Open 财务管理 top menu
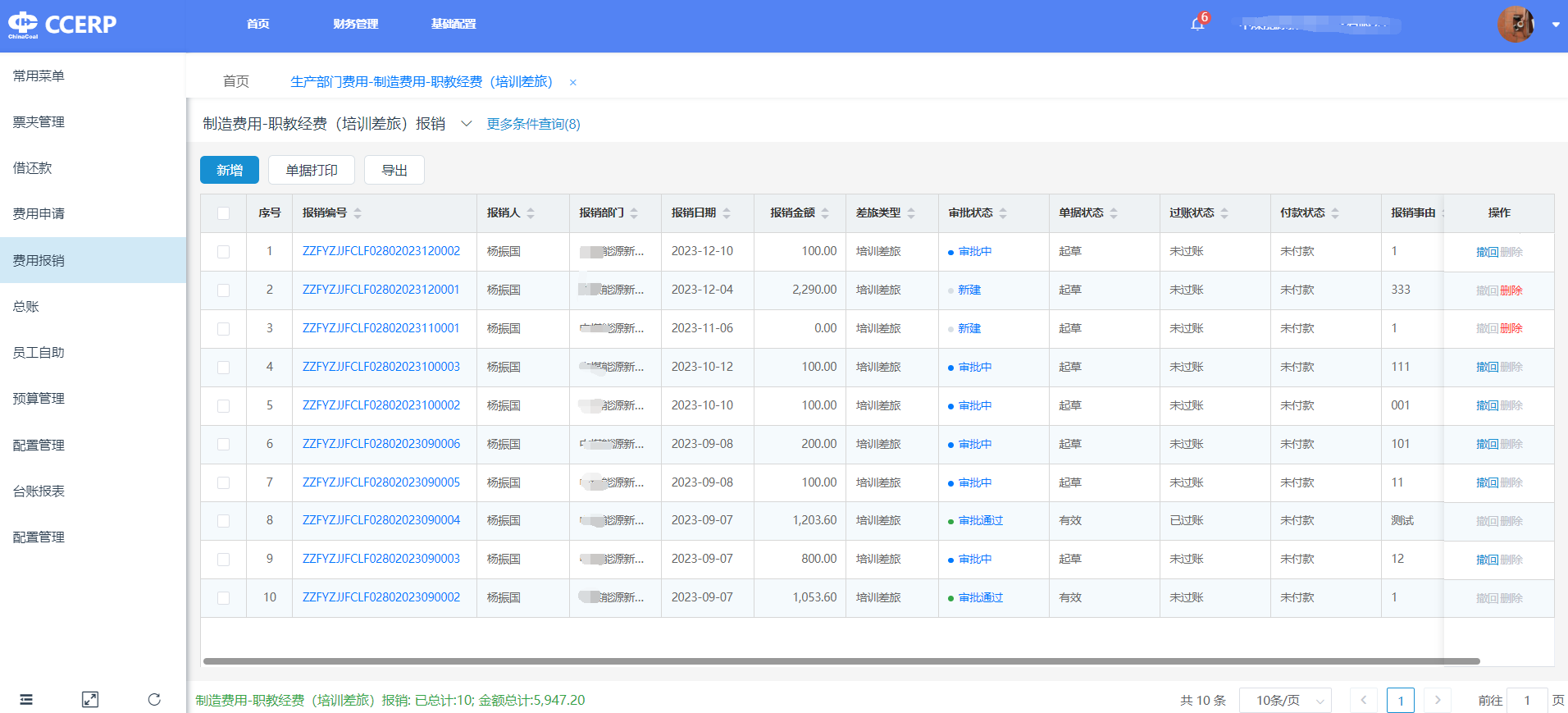1568x713 pixels. click(356, 24)
